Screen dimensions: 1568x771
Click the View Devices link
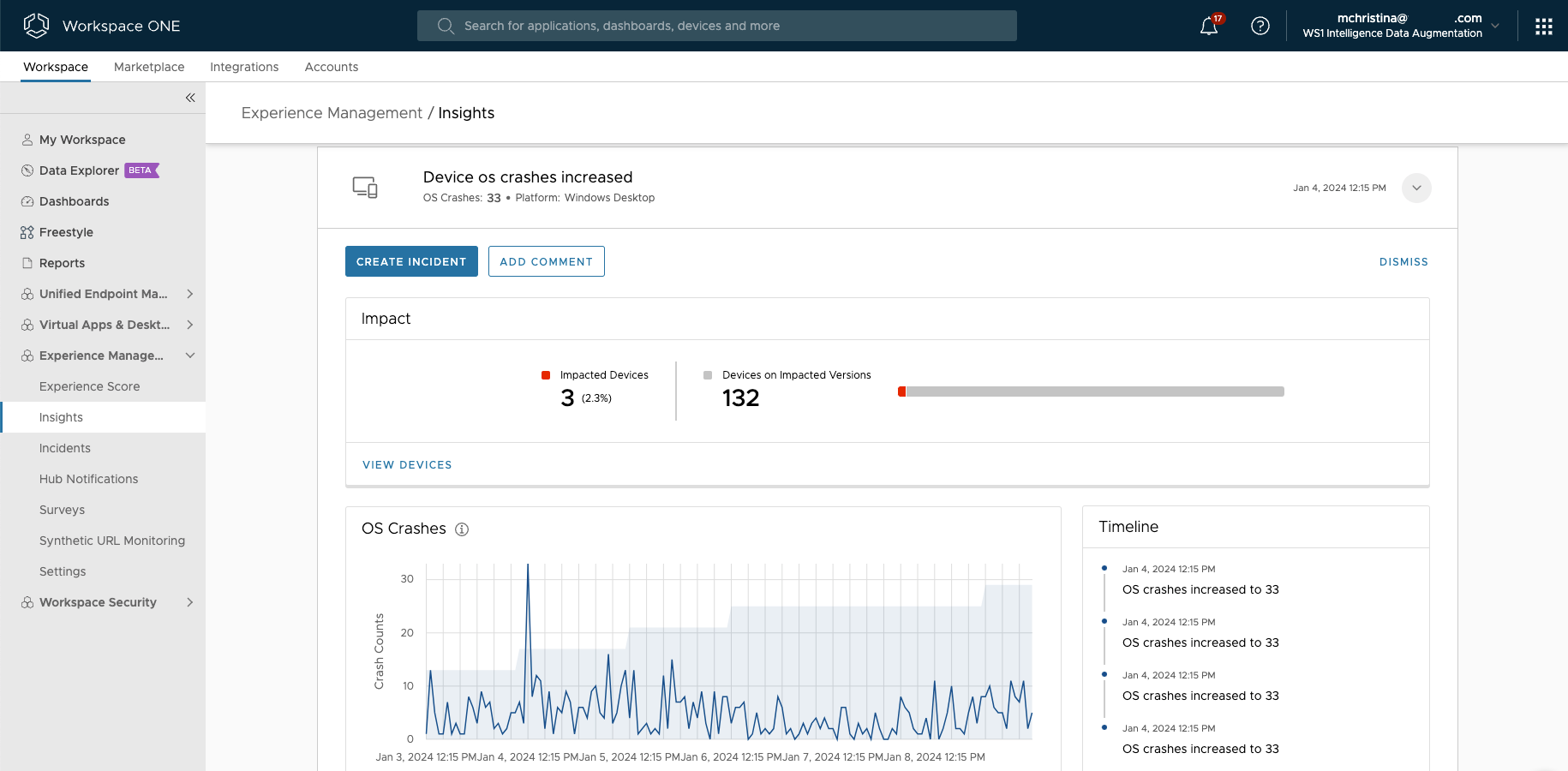click(x=407, y=465)
